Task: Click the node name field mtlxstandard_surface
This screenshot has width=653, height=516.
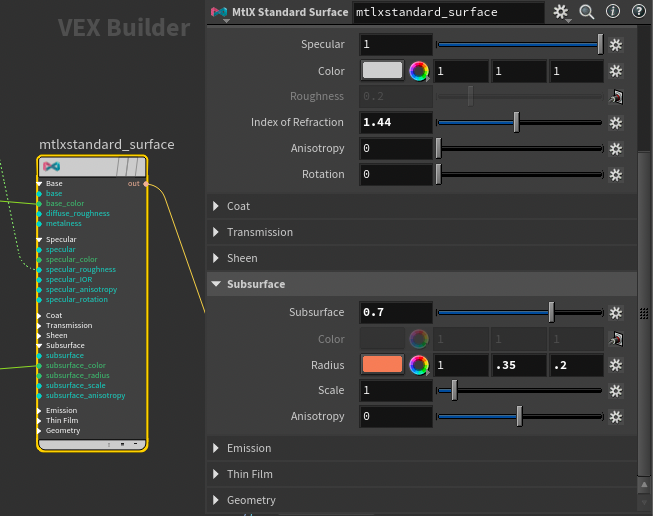Action: click(x=449, y=12)
